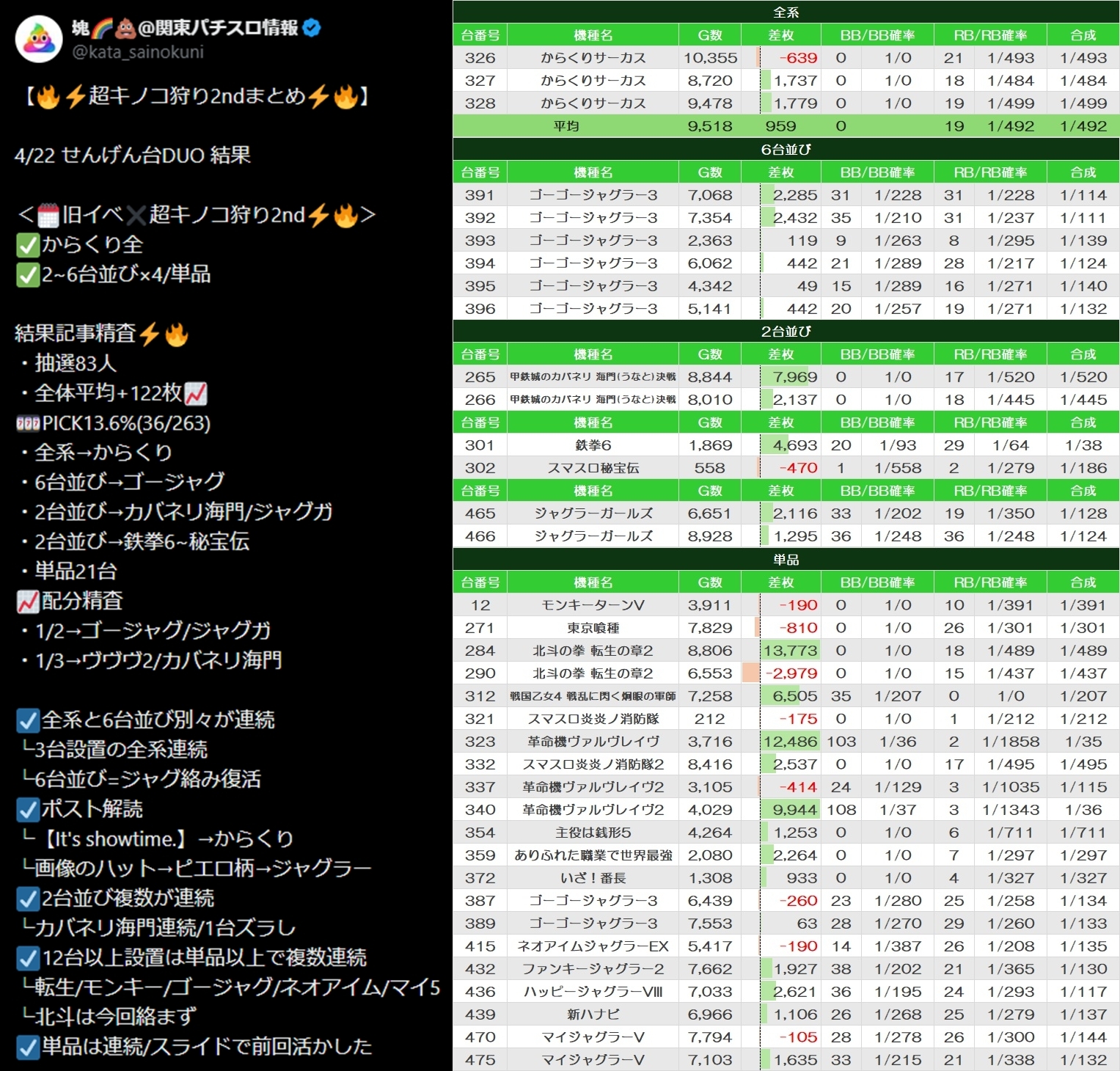Image resolution: width=1120 pixels, height=1071 pixels.
Task: Click the 1/711 RB probability cell
Action: tap(1011, 833)
